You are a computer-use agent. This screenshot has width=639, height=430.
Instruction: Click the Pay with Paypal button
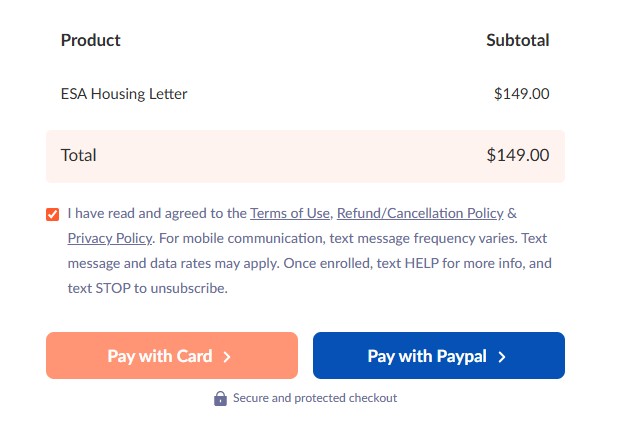[438, 356]
